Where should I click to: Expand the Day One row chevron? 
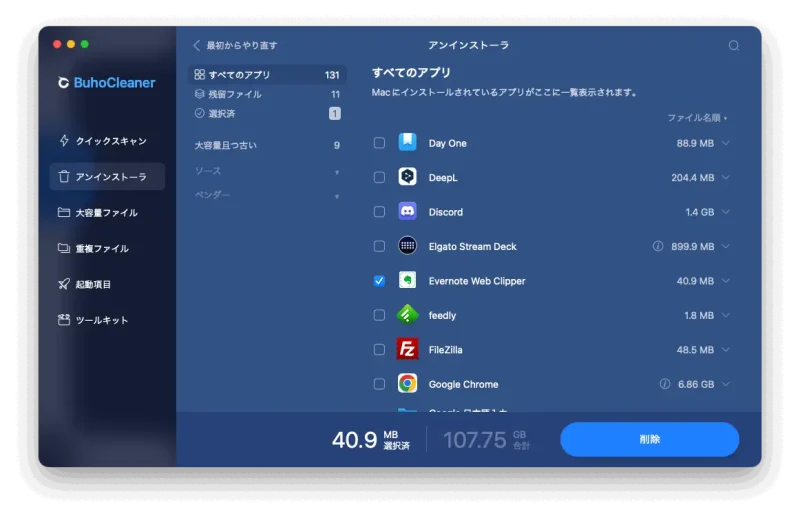coord(726,143)
